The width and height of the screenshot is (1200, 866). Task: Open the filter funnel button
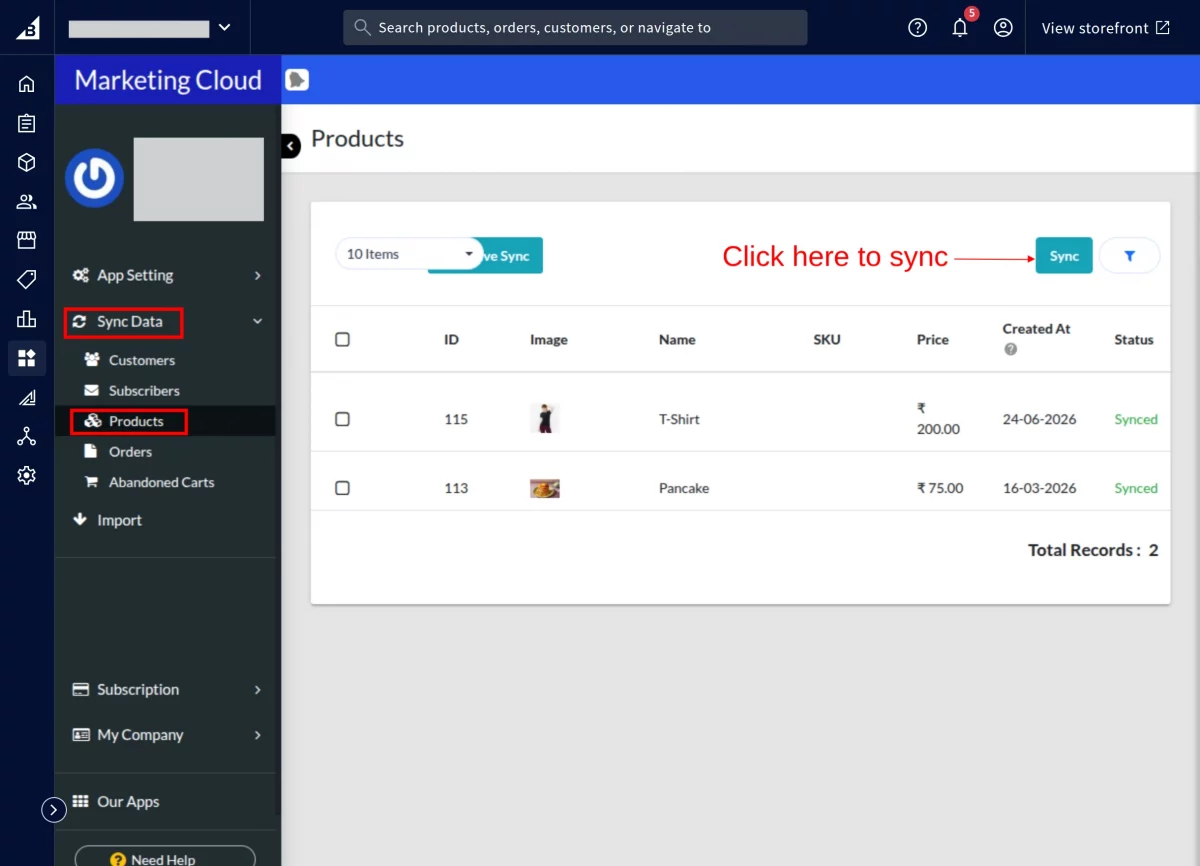1130,256
